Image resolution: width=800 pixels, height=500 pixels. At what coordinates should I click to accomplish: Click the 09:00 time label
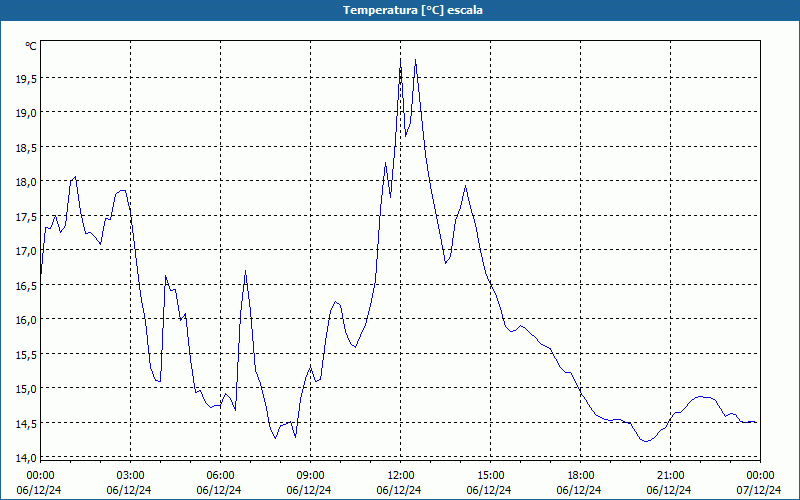coord(310,476)
